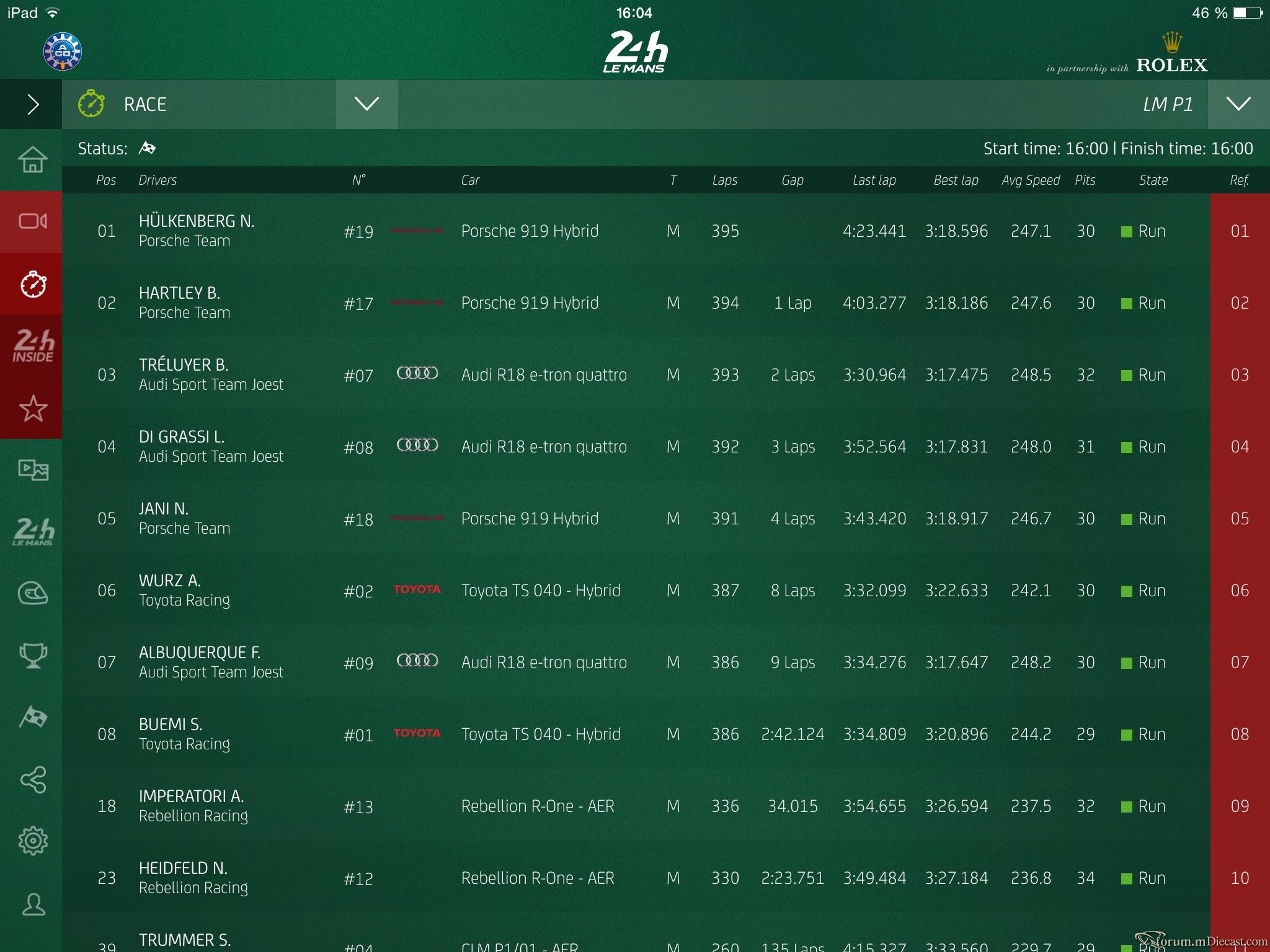Select DI GRASSI L. driver entry
This screenshot has height=952, width=1270.
(182, 437)
